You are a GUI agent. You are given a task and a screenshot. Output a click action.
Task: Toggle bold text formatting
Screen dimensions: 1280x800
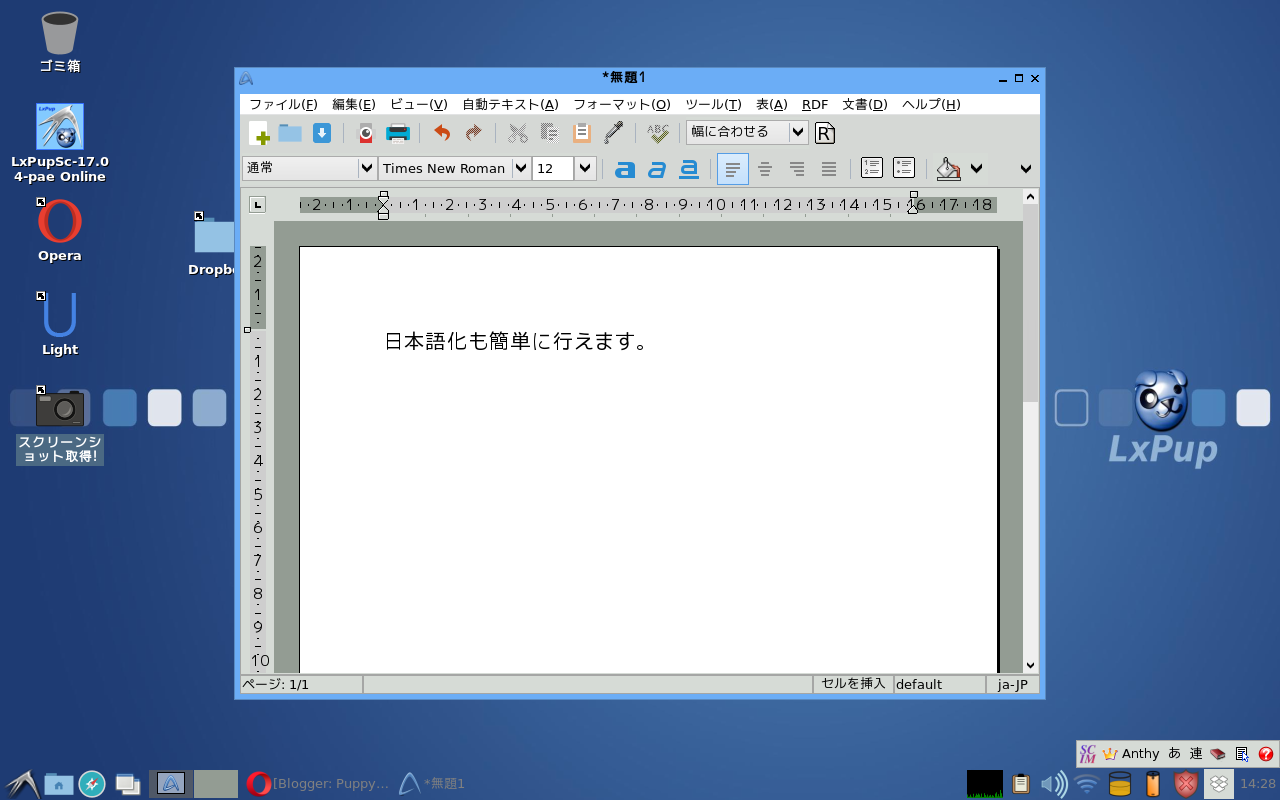click(624, 169)
